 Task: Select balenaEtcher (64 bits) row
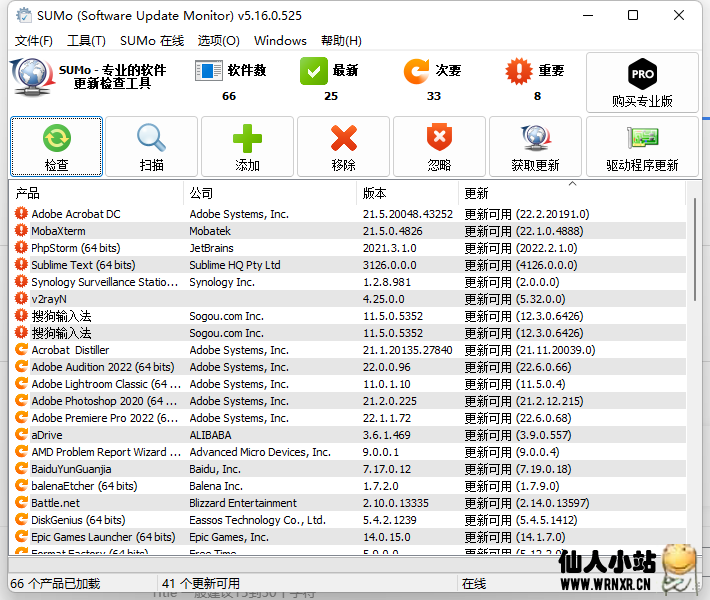(x=347, y=485)
